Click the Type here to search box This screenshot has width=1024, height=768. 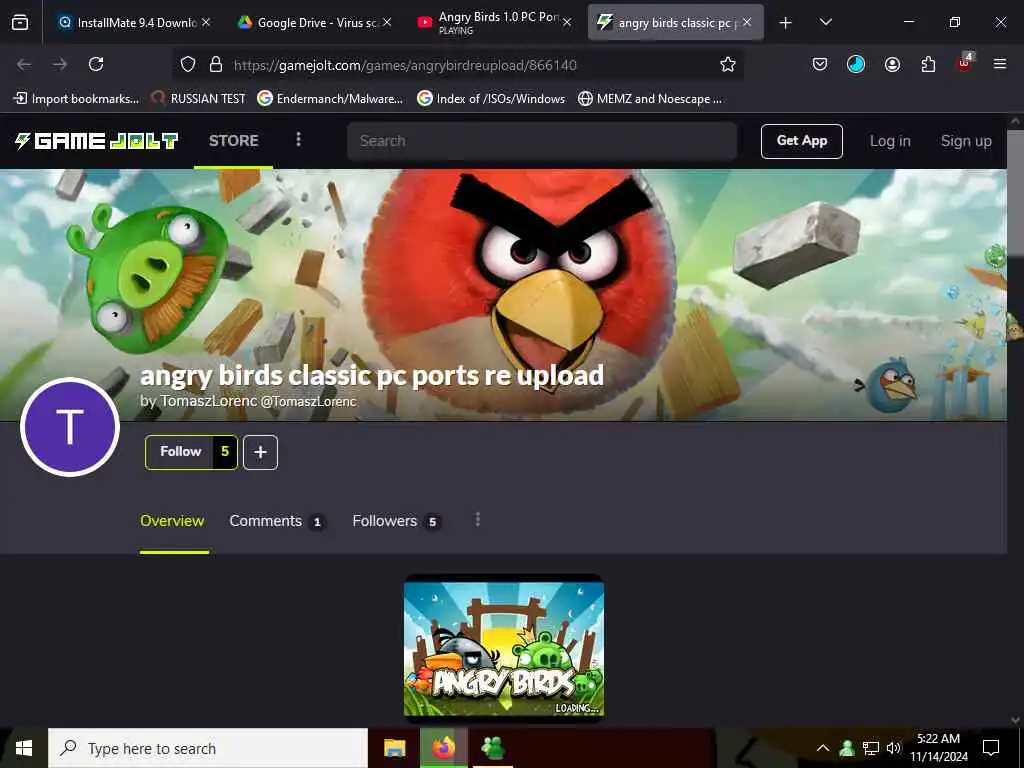click(208, 748)
